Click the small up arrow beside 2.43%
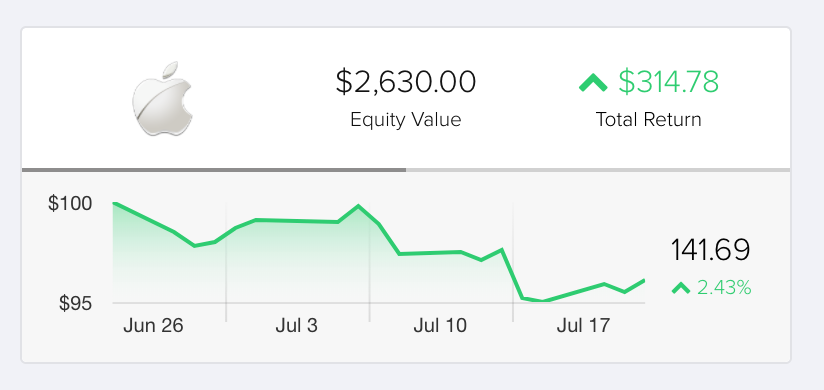Image resolution: width=824 pixels, height=390 pixels. pyautogui.click(x=681, y=288)
